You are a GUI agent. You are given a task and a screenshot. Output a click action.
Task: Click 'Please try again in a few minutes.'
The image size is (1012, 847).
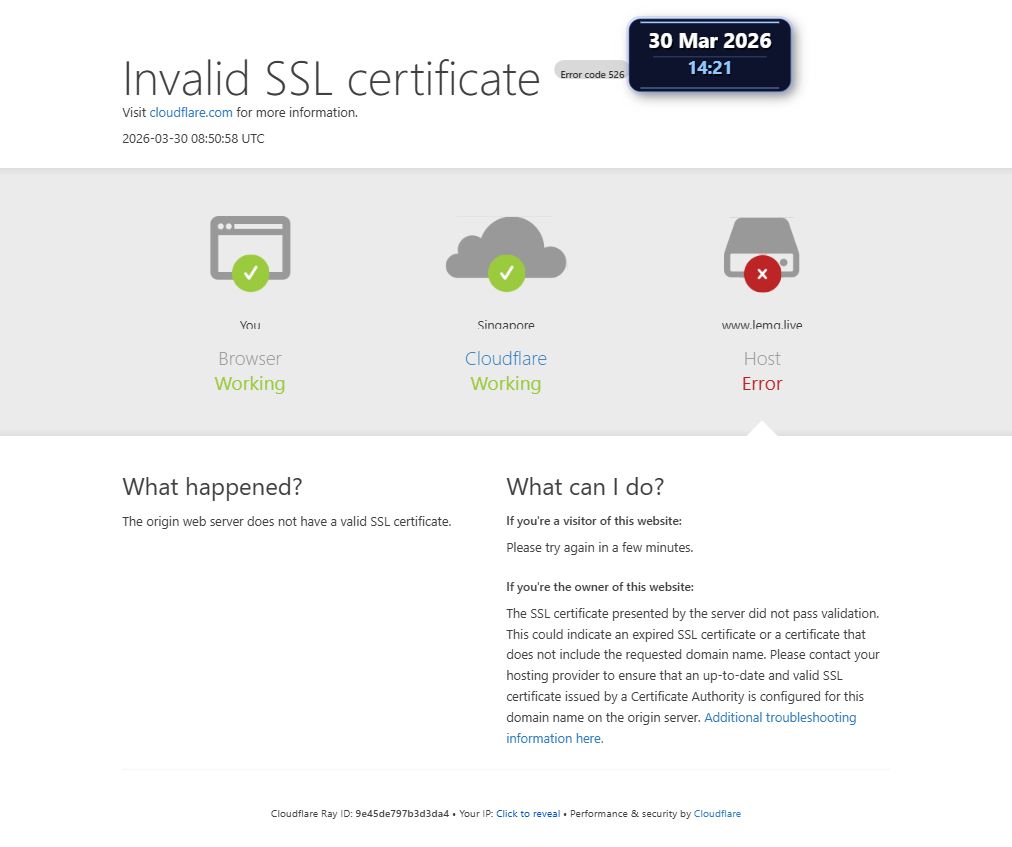point(600,547)
